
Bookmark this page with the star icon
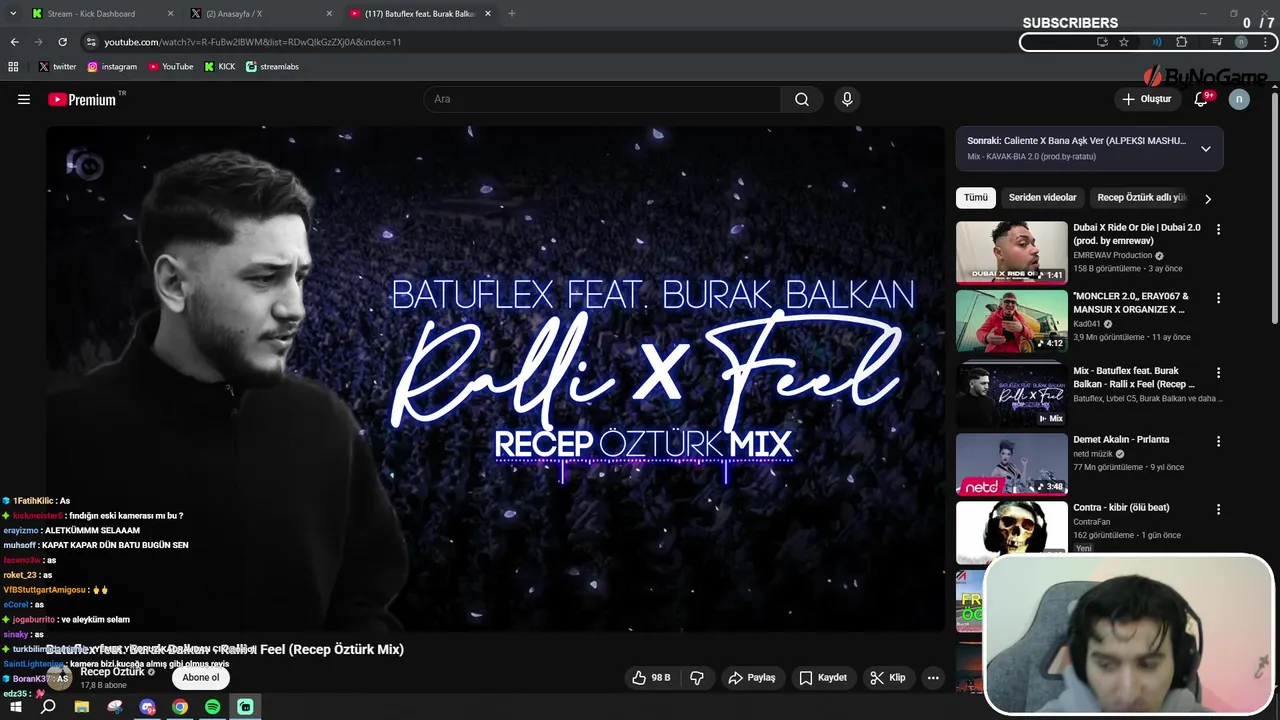tap(1124, 42)
